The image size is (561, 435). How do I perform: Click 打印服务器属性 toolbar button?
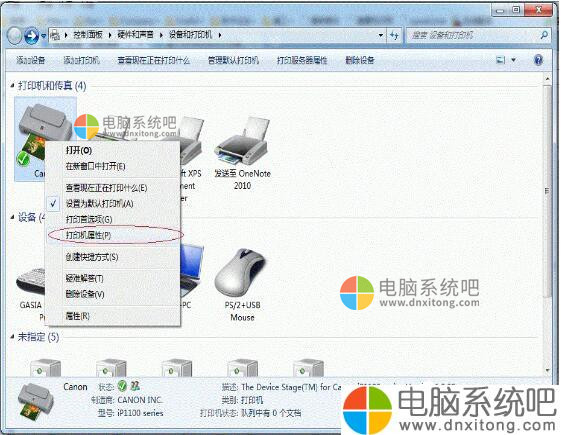point(302,60)
